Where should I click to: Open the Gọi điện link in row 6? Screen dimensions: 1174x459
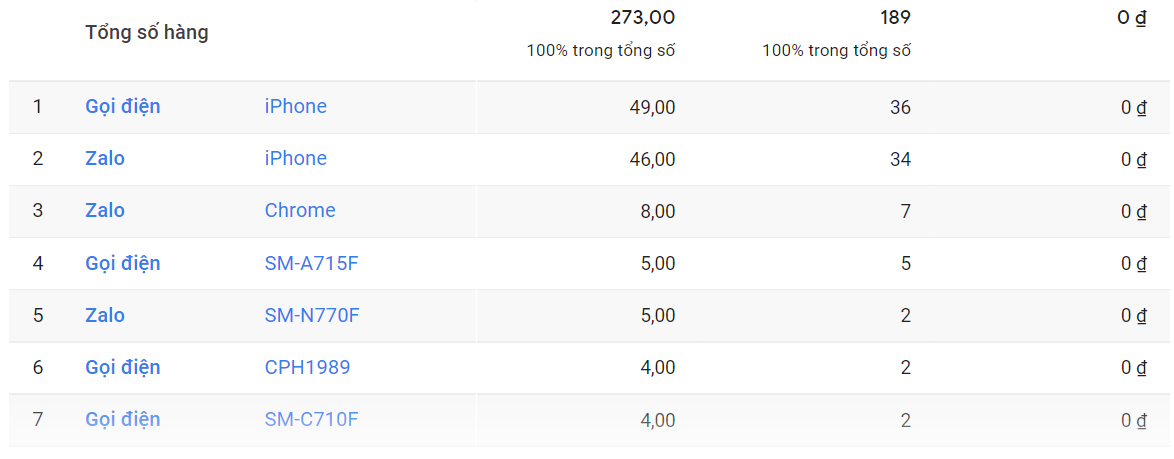click(x=123, y=368)
